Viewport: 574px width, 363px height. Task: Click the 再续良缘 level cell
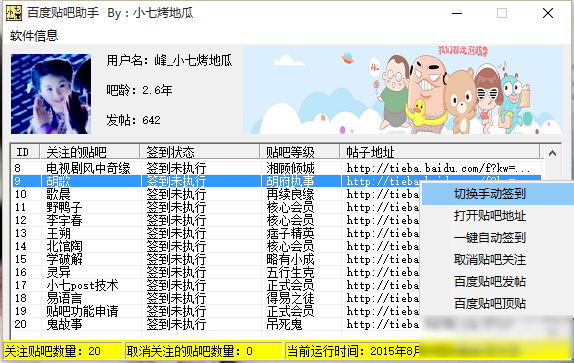290,194
